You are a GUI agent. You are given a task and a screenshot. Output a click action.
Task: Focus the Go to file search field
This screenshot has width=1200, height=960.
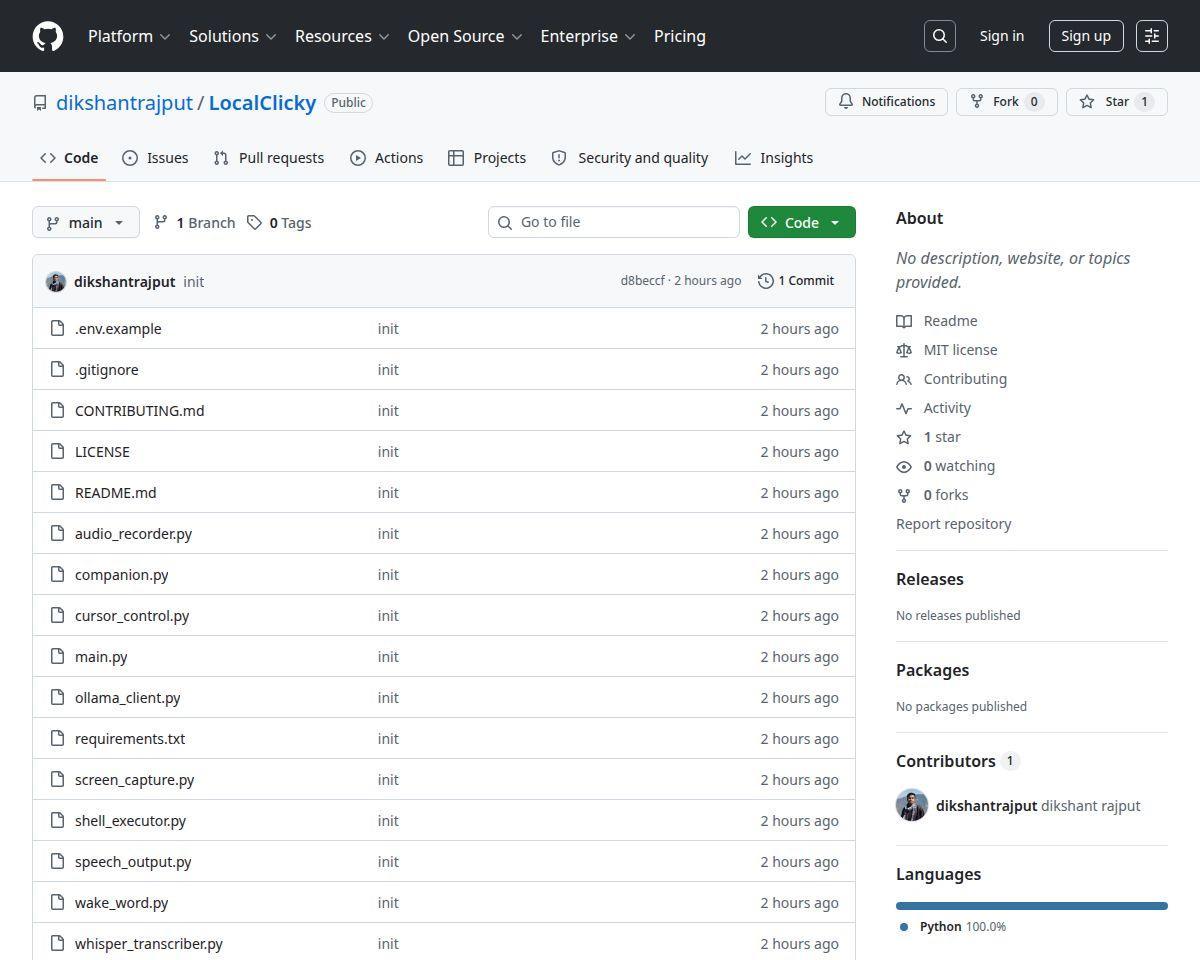(614, 222)
